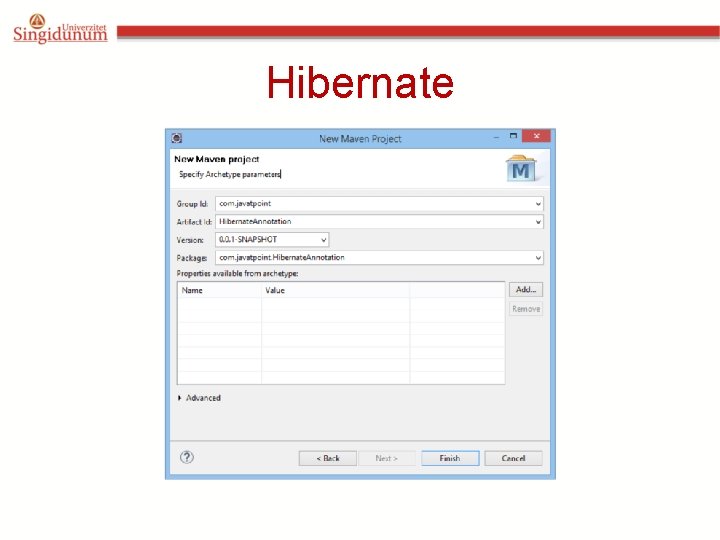Open the Version dropdown arrow
720x540 pixels.
(x=323, y=240)
